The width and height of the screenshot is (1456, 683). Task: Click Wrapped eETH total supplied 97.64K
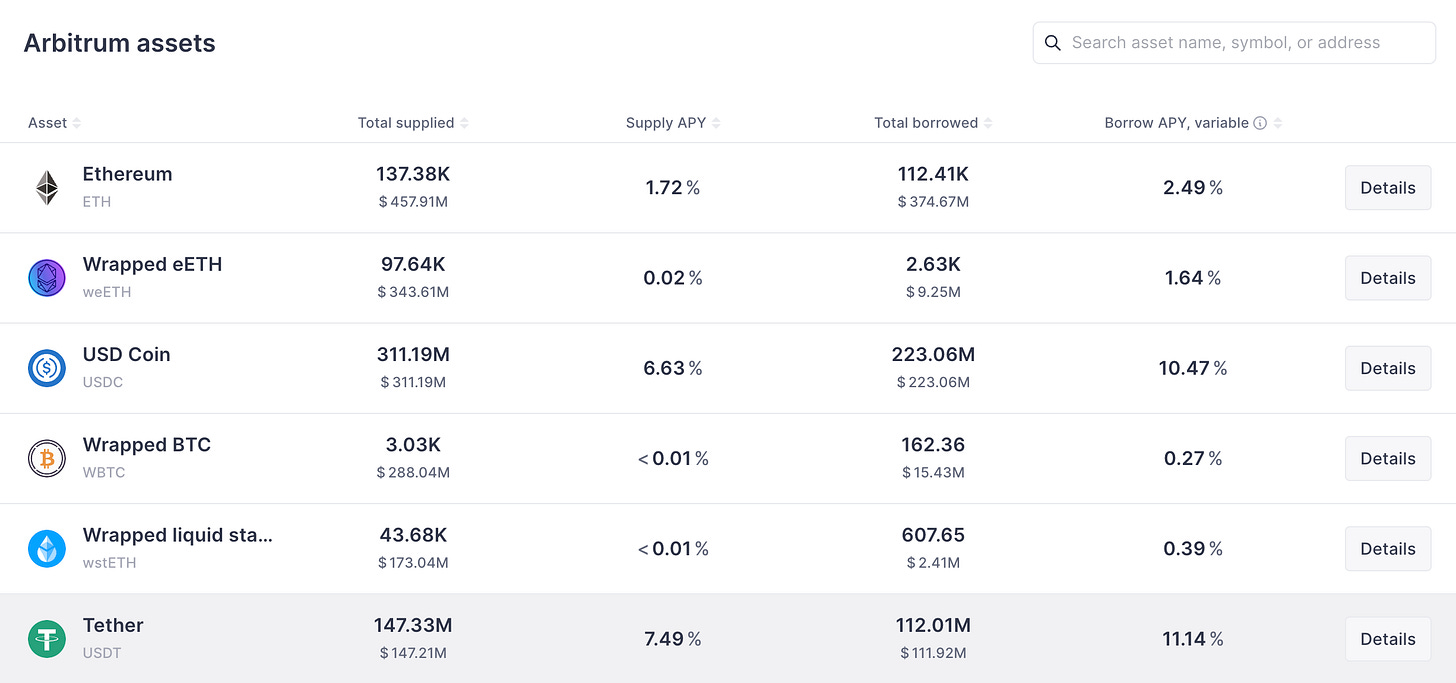(x=413, y=264)
